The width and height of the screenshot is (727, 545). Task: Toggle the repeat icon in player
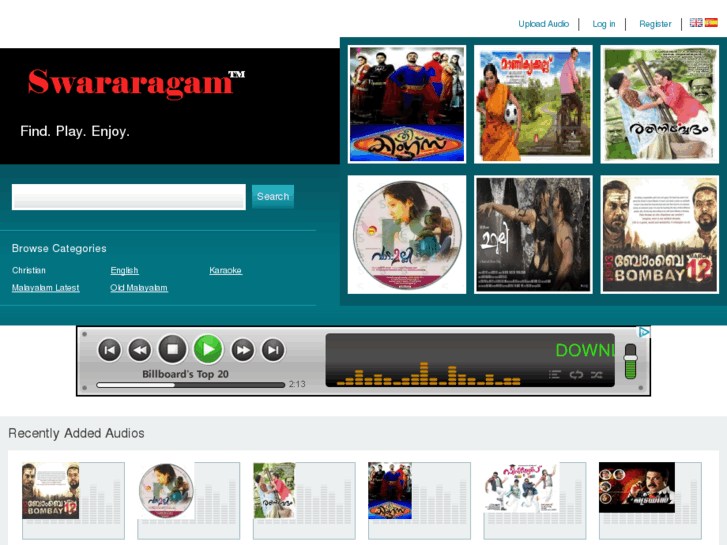(x=576, y=374)
